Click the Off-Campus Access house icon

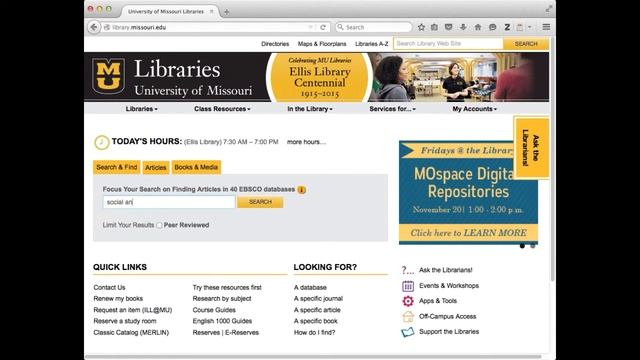(408, 316)
